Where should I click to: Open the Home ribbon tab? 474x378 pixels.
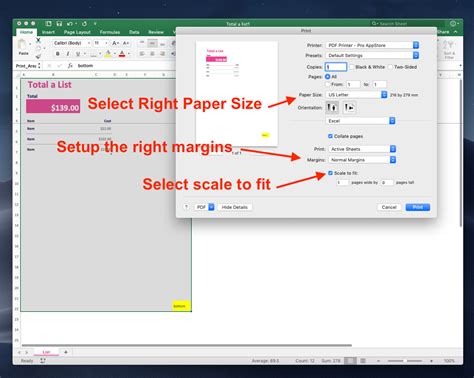pyautogui.click(x=26, y=32)
